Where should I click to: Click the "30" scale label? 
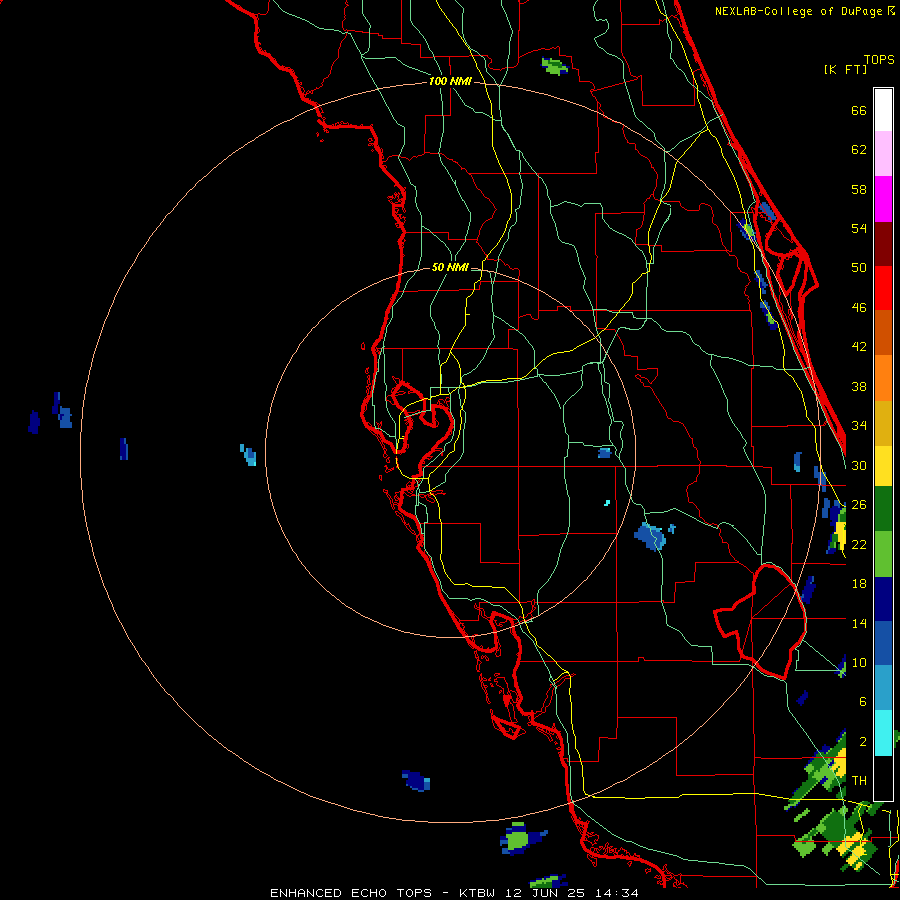tap(859, 465)
